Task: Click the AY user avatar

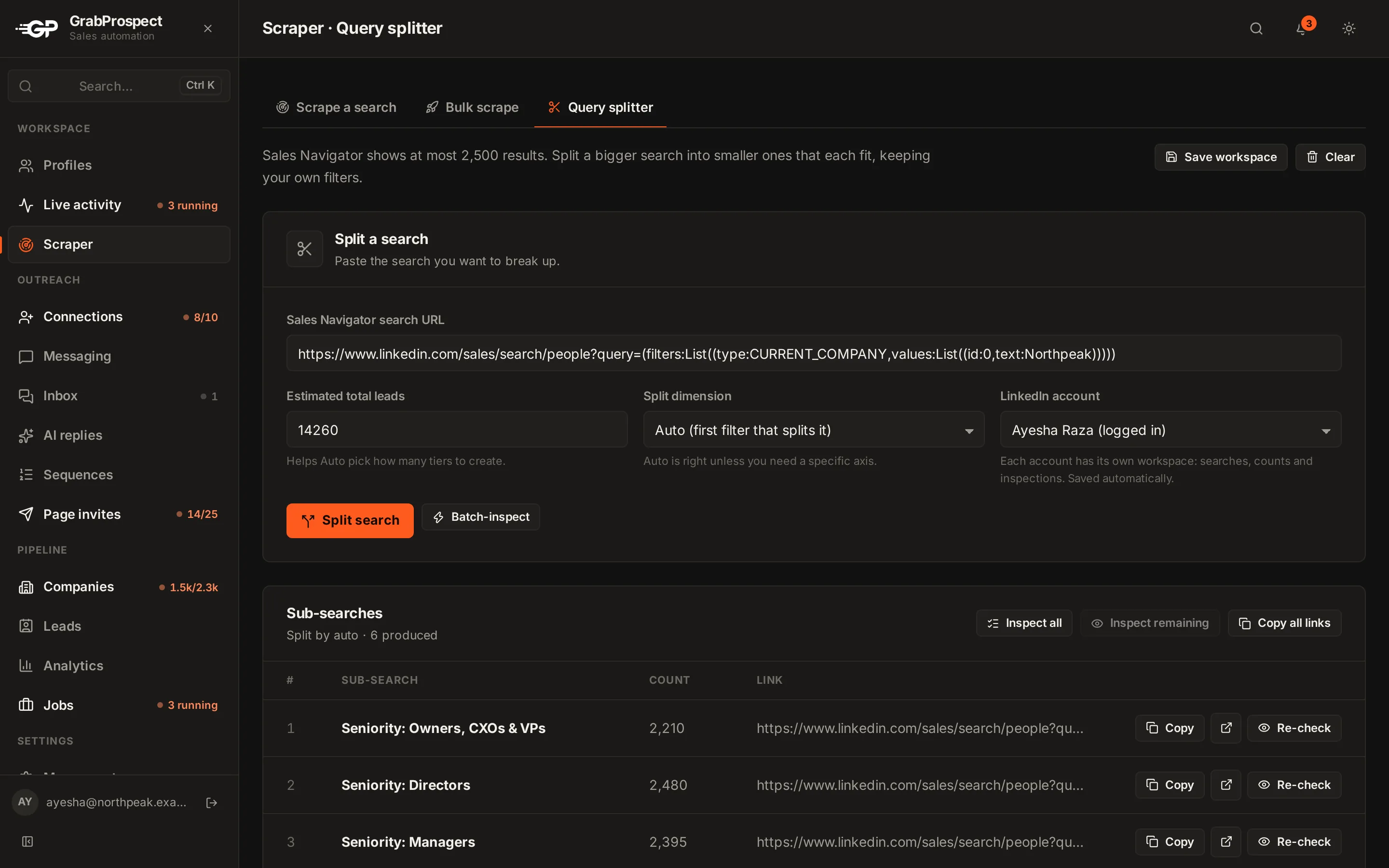Action: tap(25, 802)
